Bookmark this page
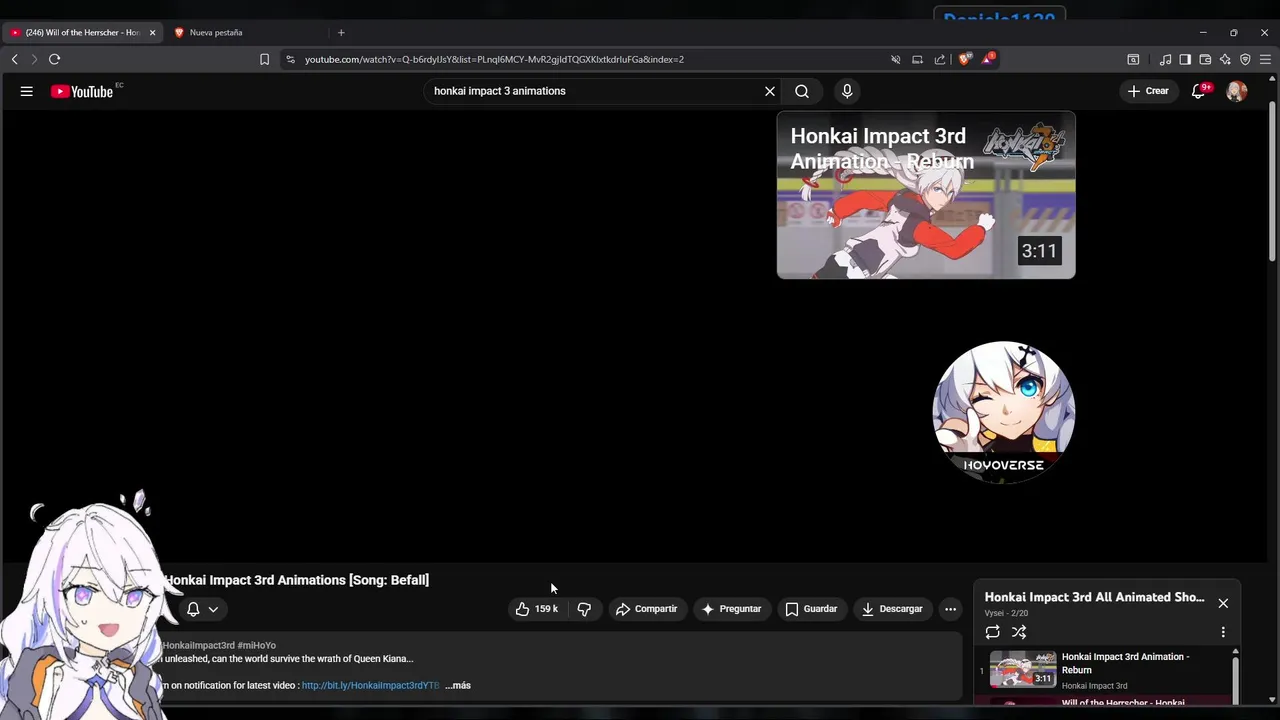The width and height of the screenshot is (1280, 720). point(264,59)
